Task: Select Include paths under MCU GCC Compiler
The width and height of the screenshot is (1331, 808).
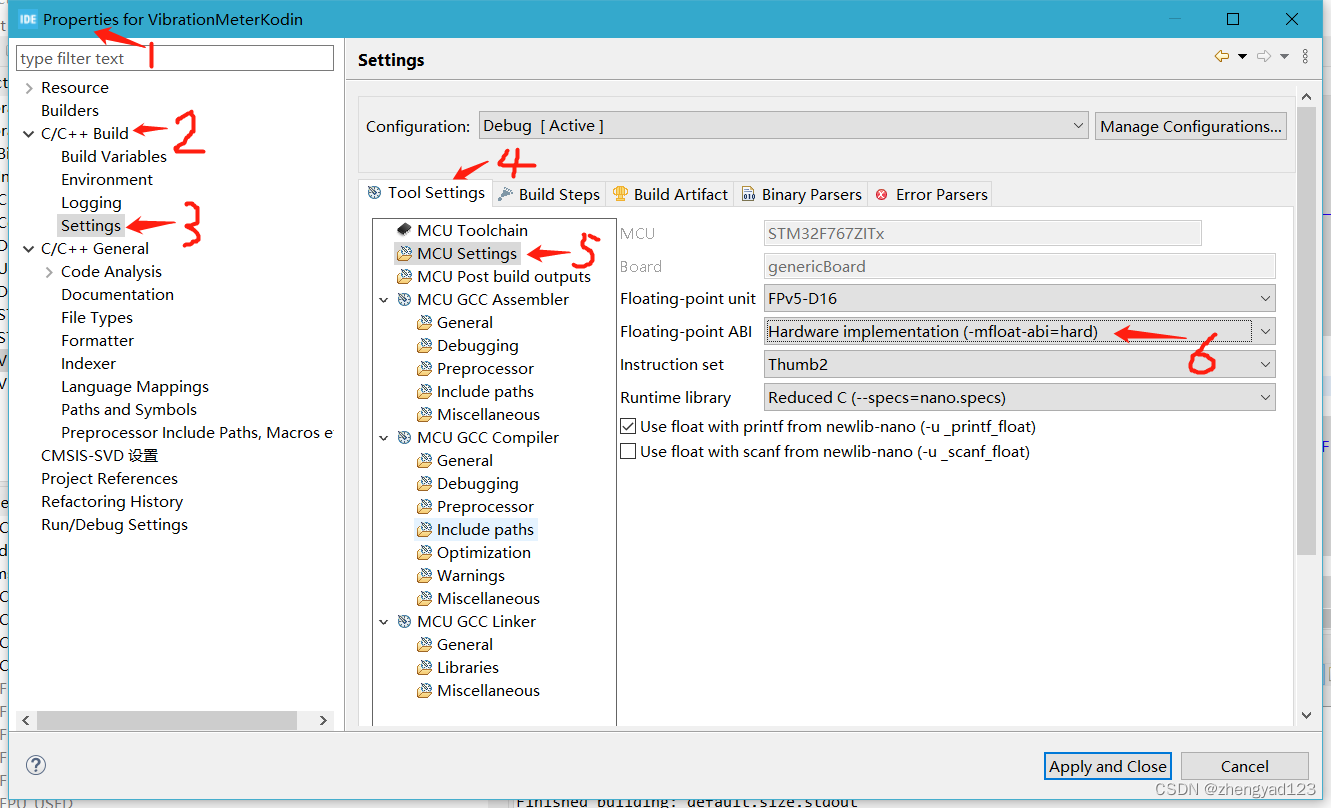Action: pyautogui.click(x=485, y=529)
